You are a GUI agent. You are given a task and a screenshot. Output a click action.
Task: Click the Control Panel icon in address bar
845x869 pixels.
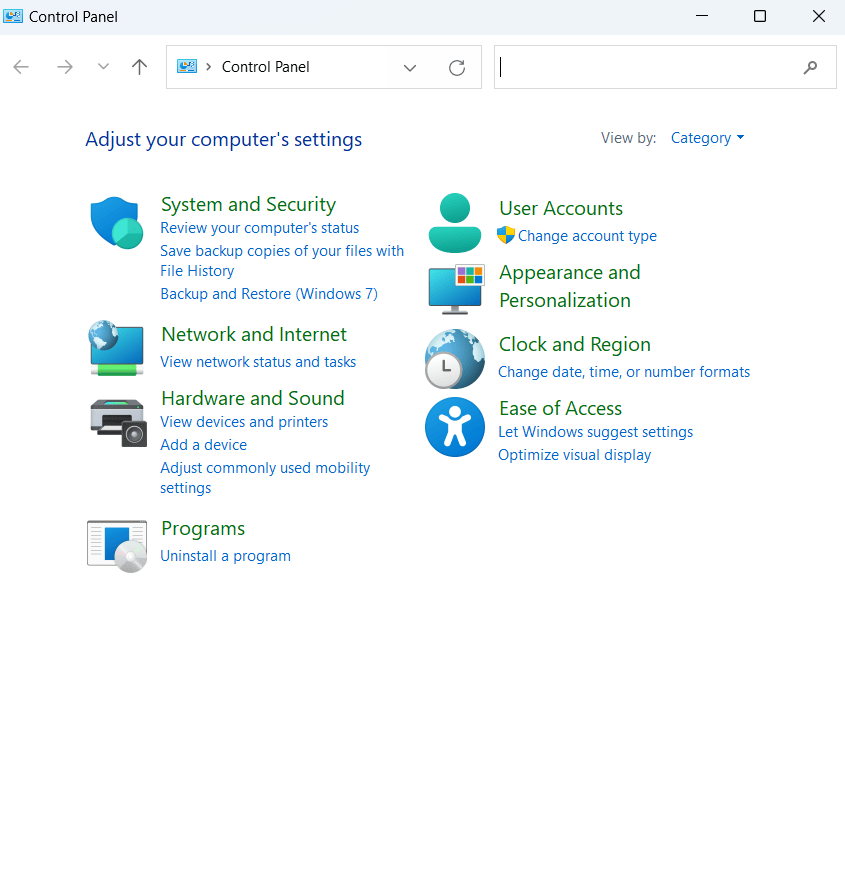click(186, 66)
